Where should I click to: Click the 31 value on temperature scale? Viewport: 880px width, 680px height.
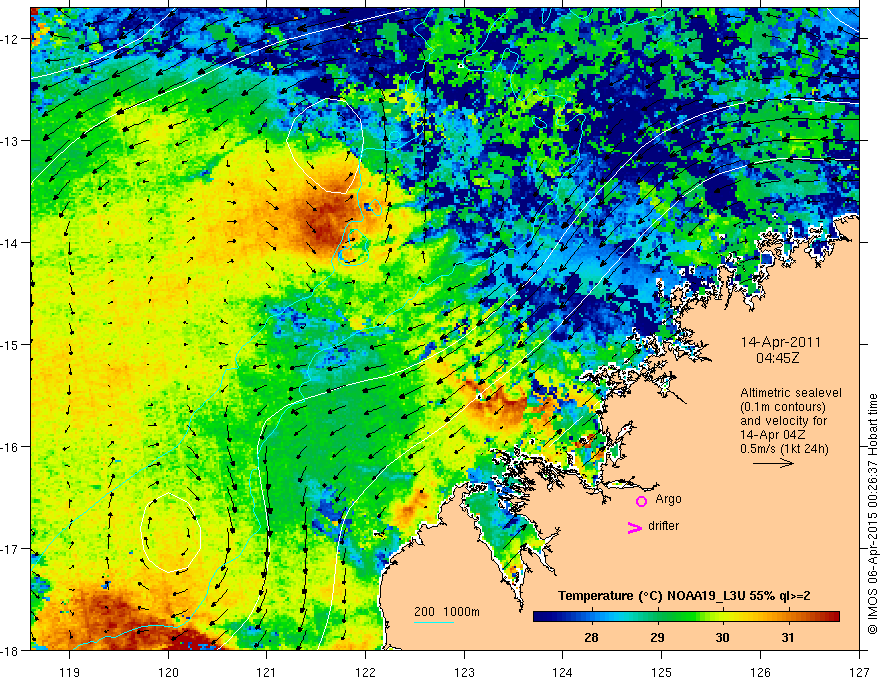pos(787,637)
